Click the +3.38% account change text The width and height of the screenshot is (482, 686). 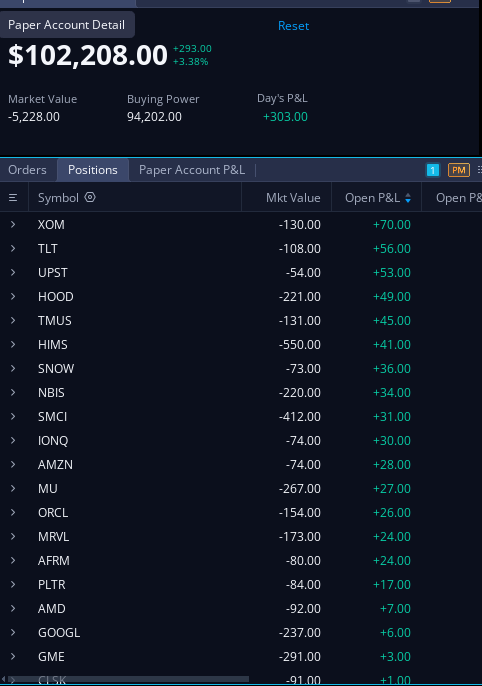point(191,62)
